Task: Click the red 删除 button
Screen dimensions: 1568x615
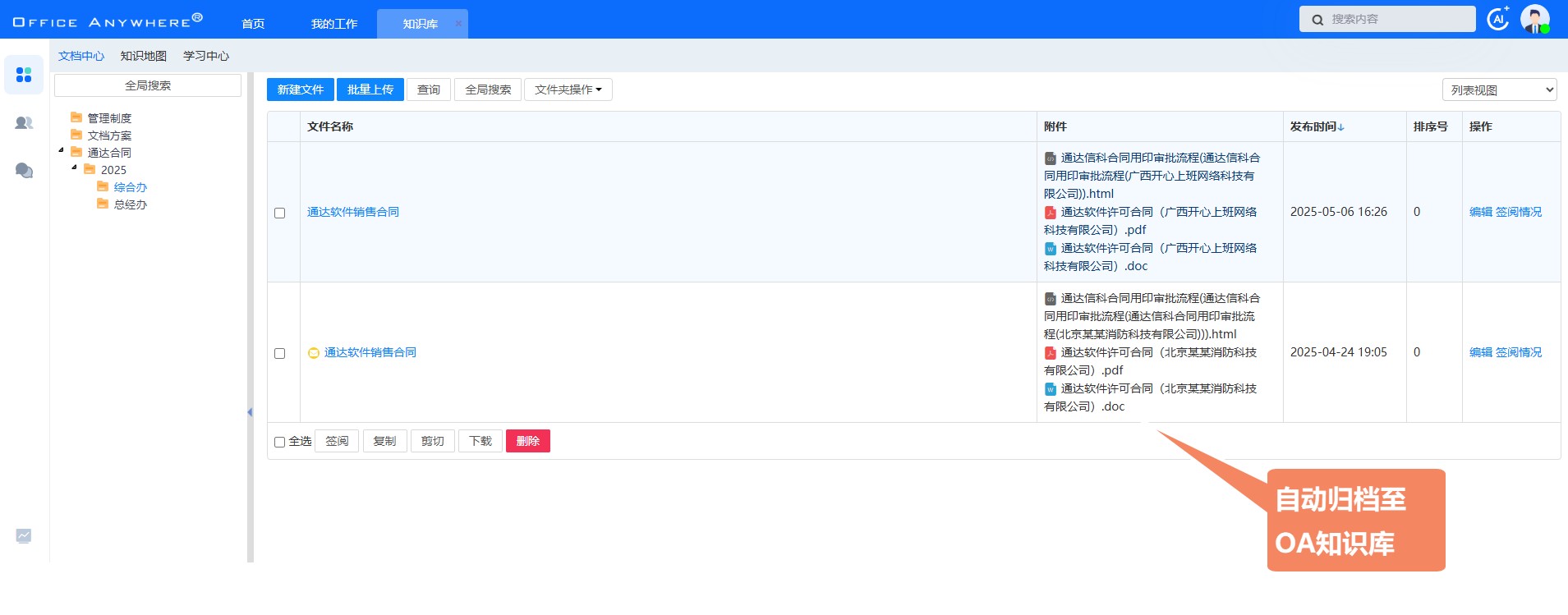Action: coord(527,441)
